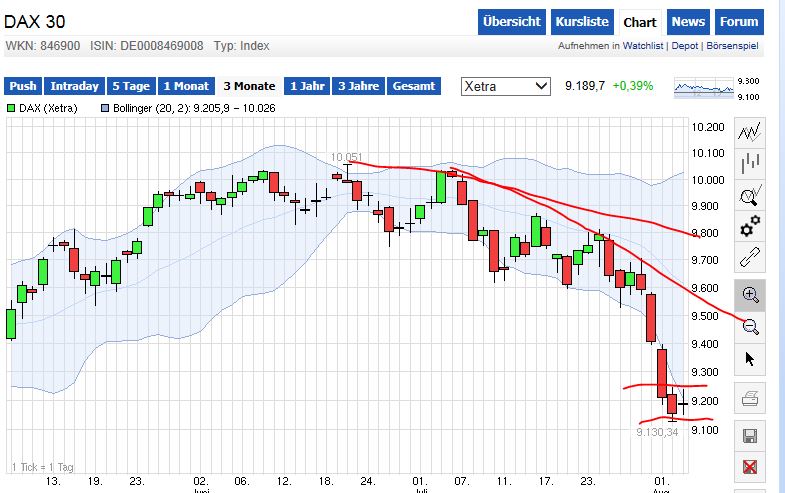
Task: Open chart settings gears icon
Action: click(x=750, y=228)
